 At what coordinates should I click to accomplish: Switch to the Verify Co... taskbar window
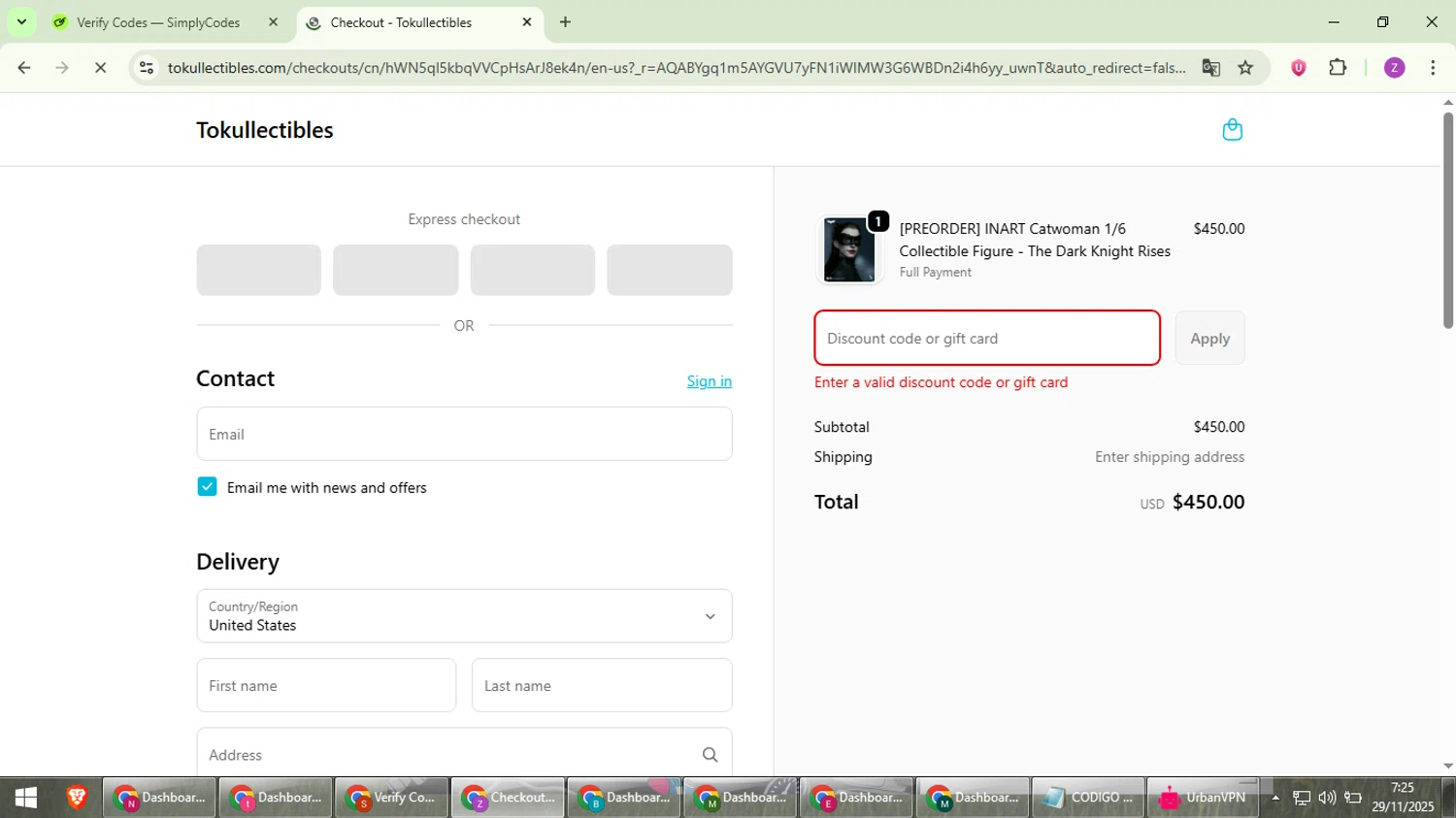click(x=392, y=798)
